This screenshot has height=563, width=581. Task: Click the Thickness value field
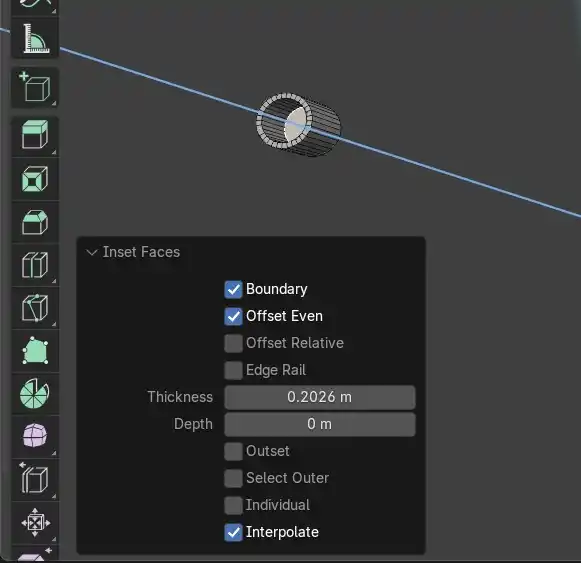320,397
